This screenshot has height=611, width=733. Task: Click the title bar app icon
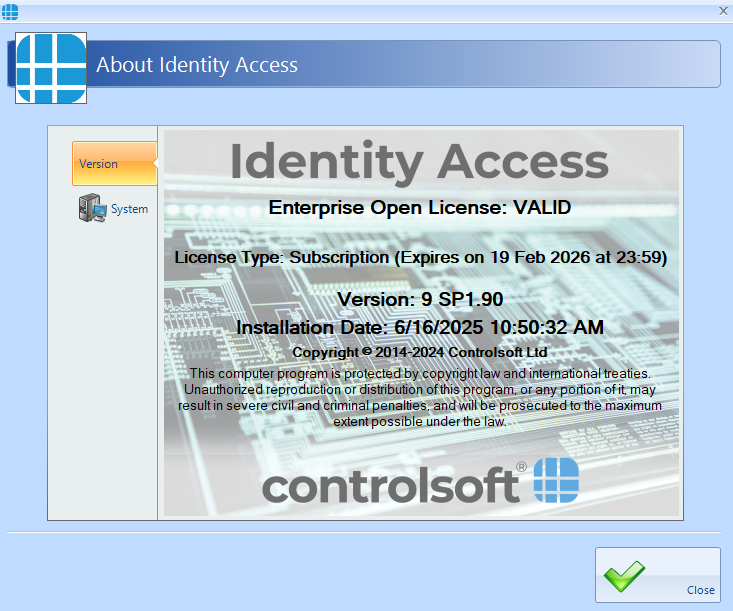(10, 12)
